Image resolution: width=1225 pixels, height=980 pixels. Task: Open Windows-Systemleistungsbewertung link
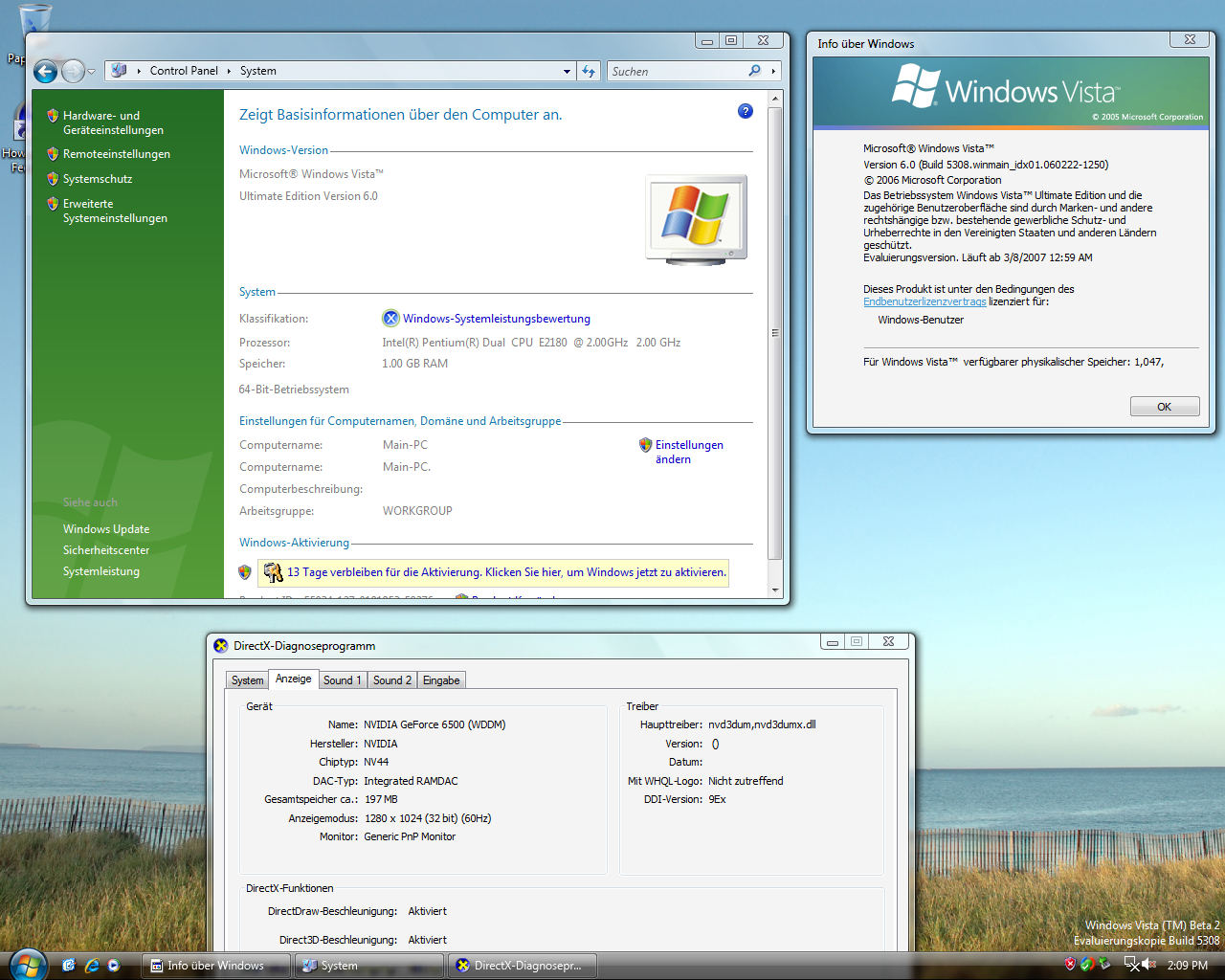[496, 319]
